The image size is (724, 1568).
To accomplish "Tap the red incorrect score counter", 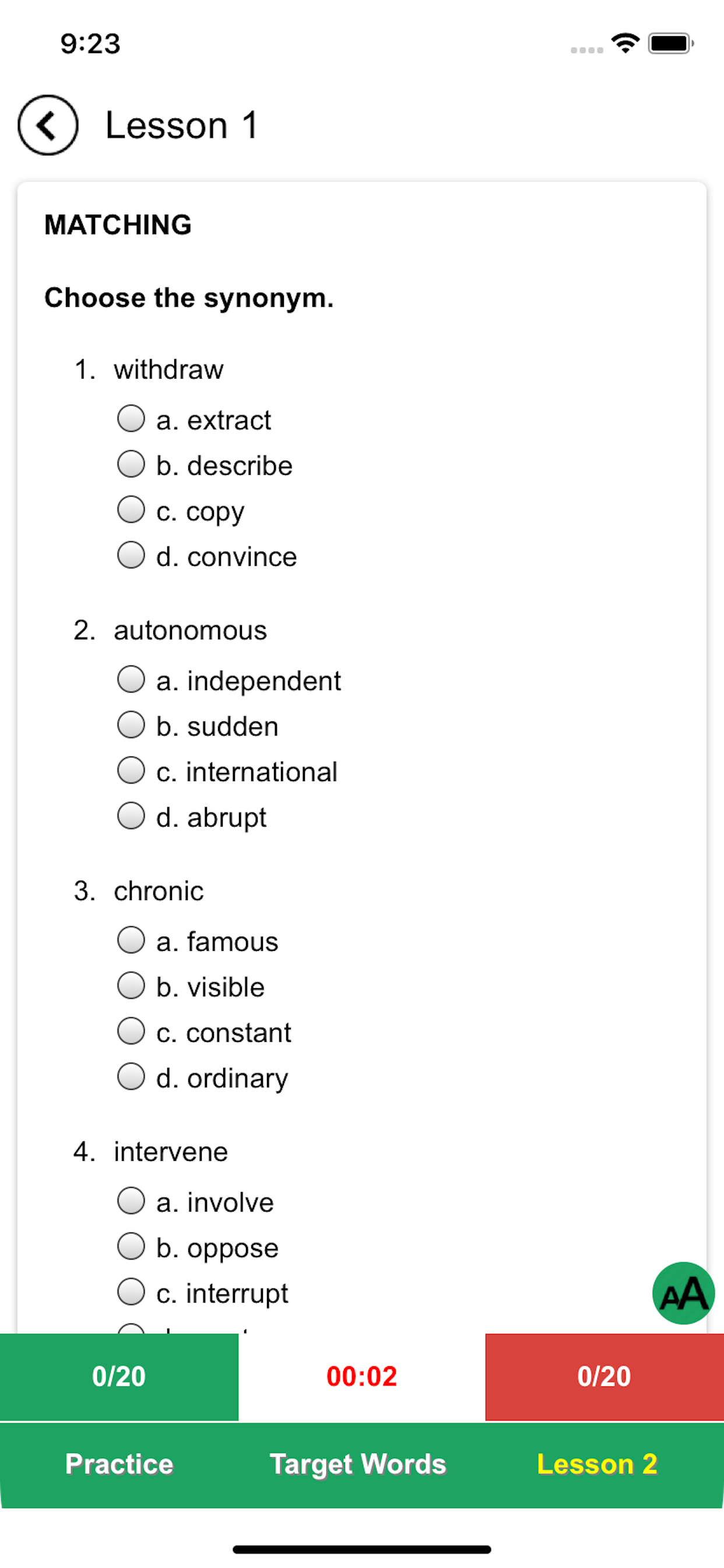I will coord(604,1377).
